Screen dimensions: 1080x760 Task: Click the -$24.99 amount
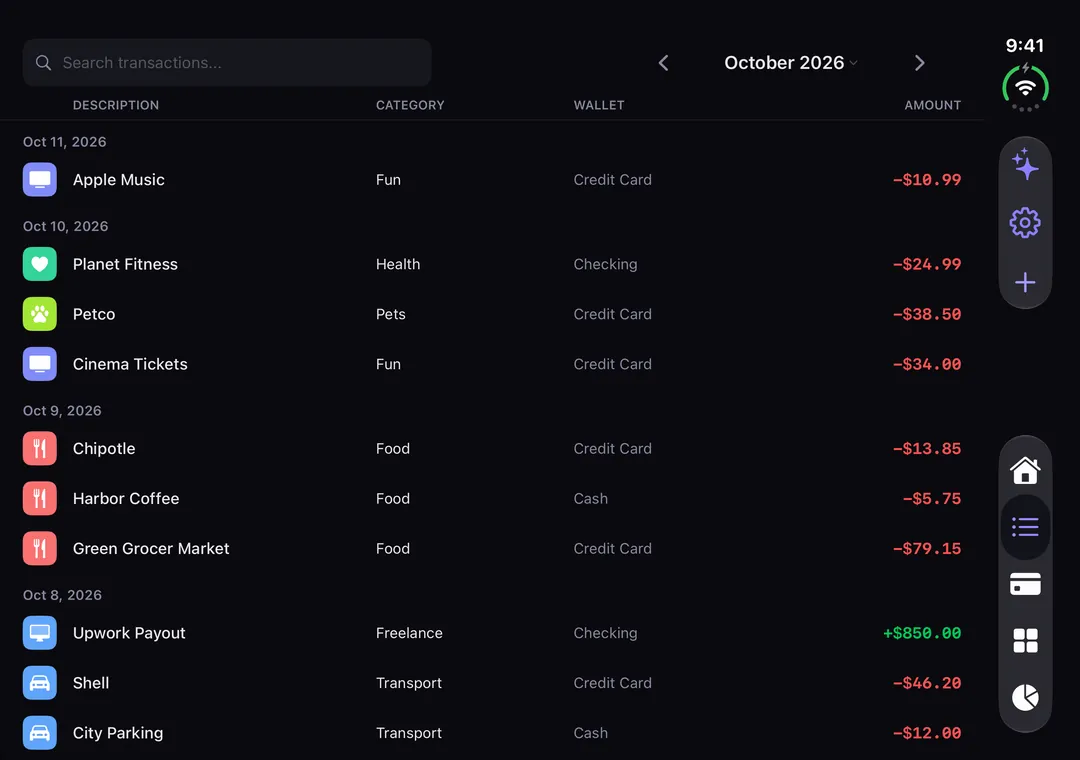[926, 264]
